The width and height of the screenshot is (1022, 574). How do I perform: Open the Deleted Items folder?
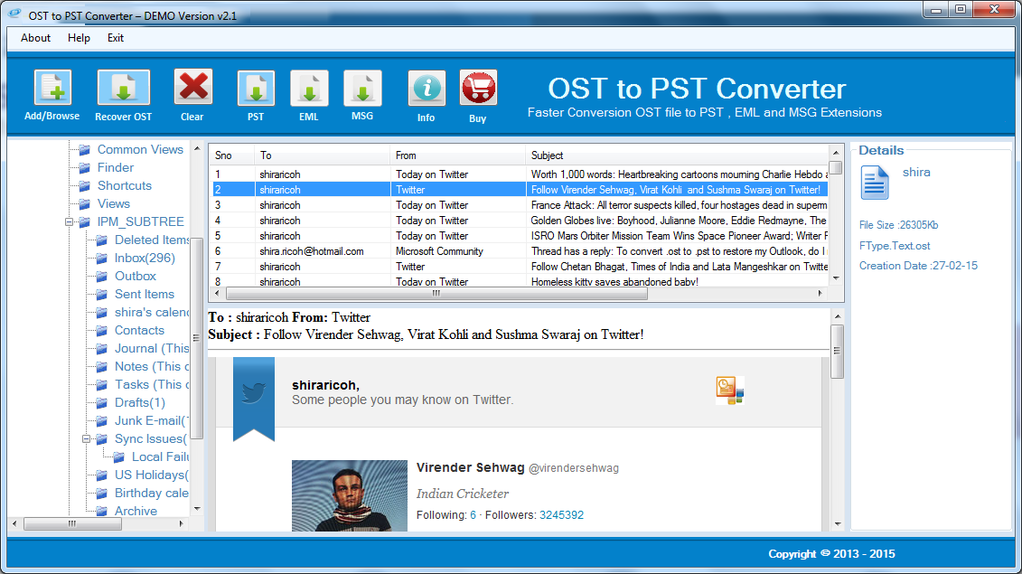tap(152, 240)
